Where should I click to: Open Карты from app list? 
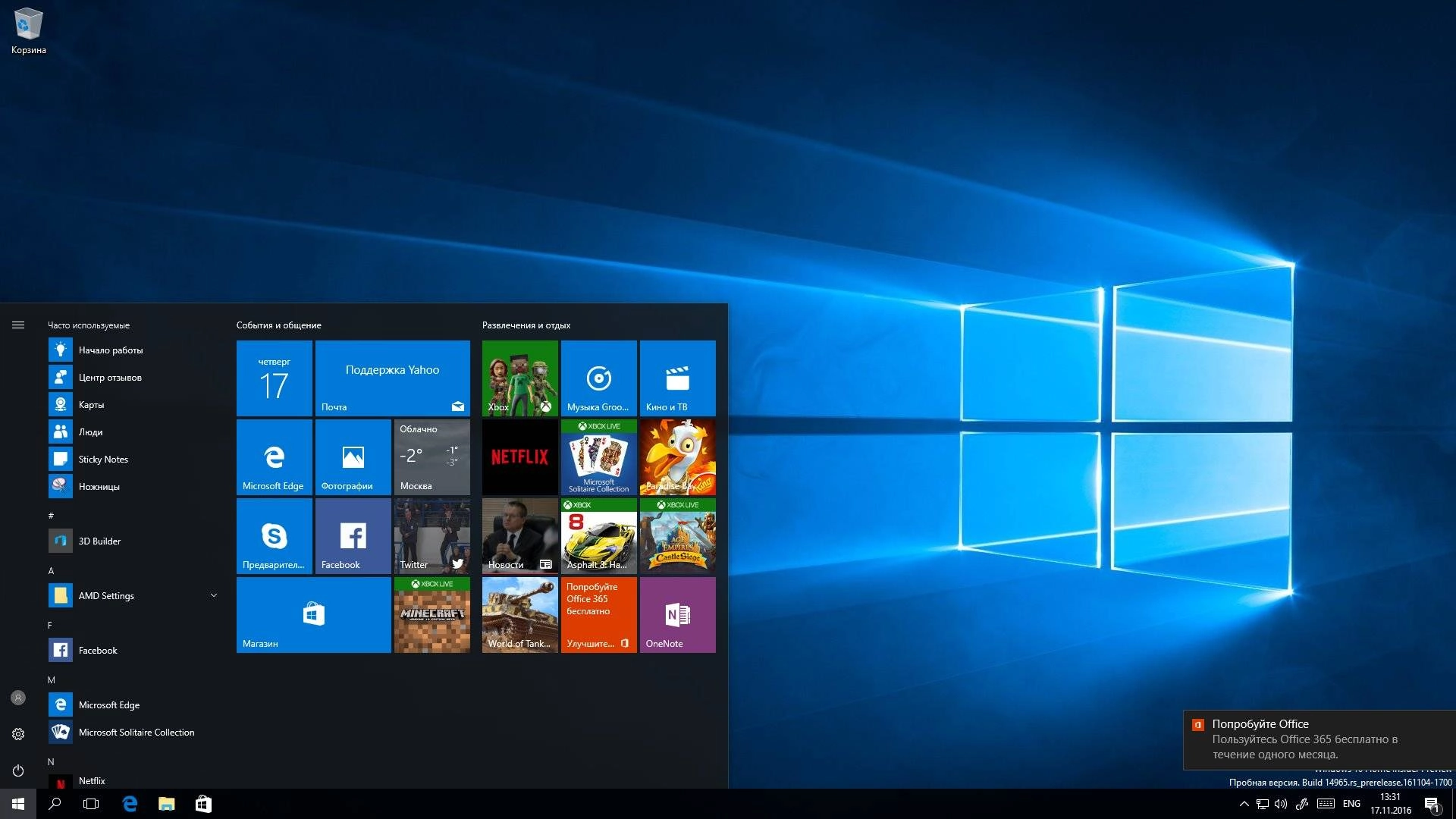[133, 405]
